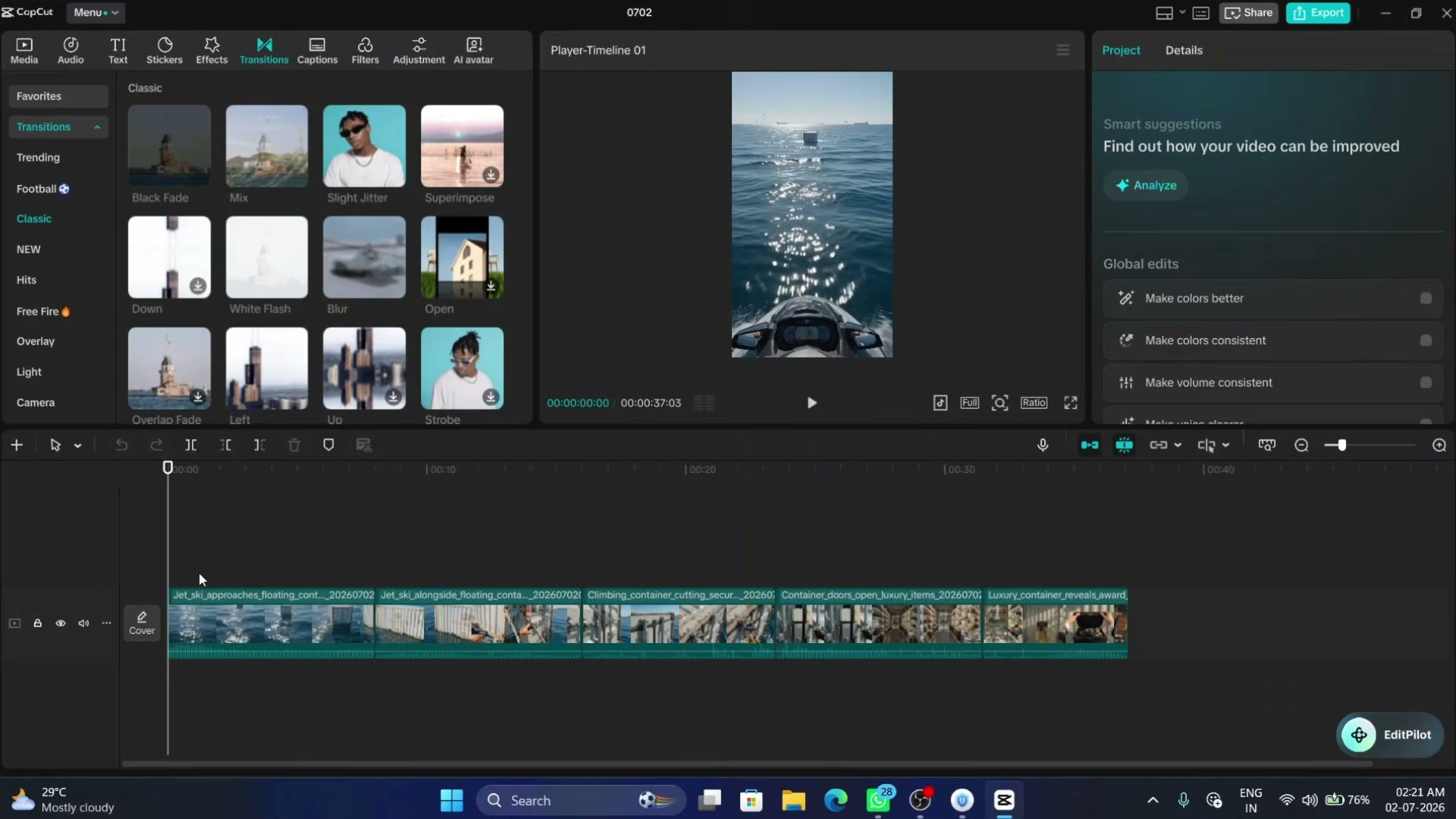The image size is (1456, 819).
Task: Play the video preview
Action: point(811,403)
